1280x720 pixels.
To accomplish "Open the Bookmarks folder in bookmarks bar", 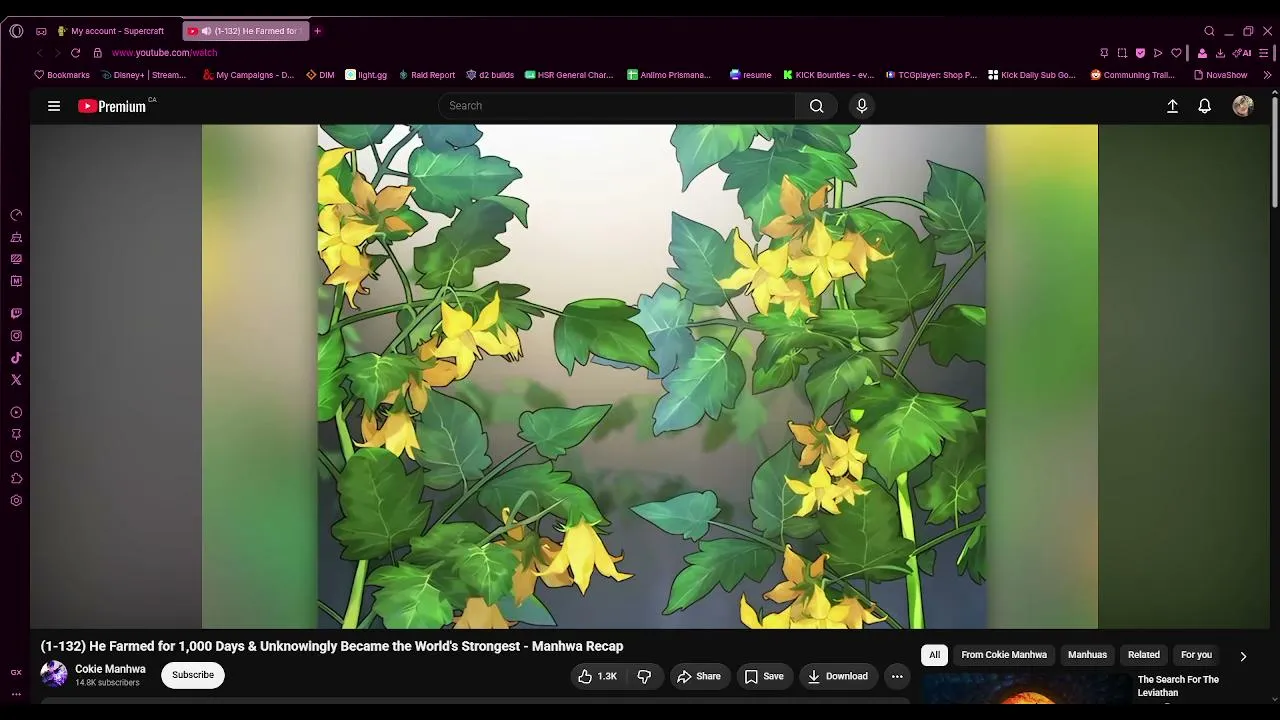I will pyautogui.click(x=62, y=75).
